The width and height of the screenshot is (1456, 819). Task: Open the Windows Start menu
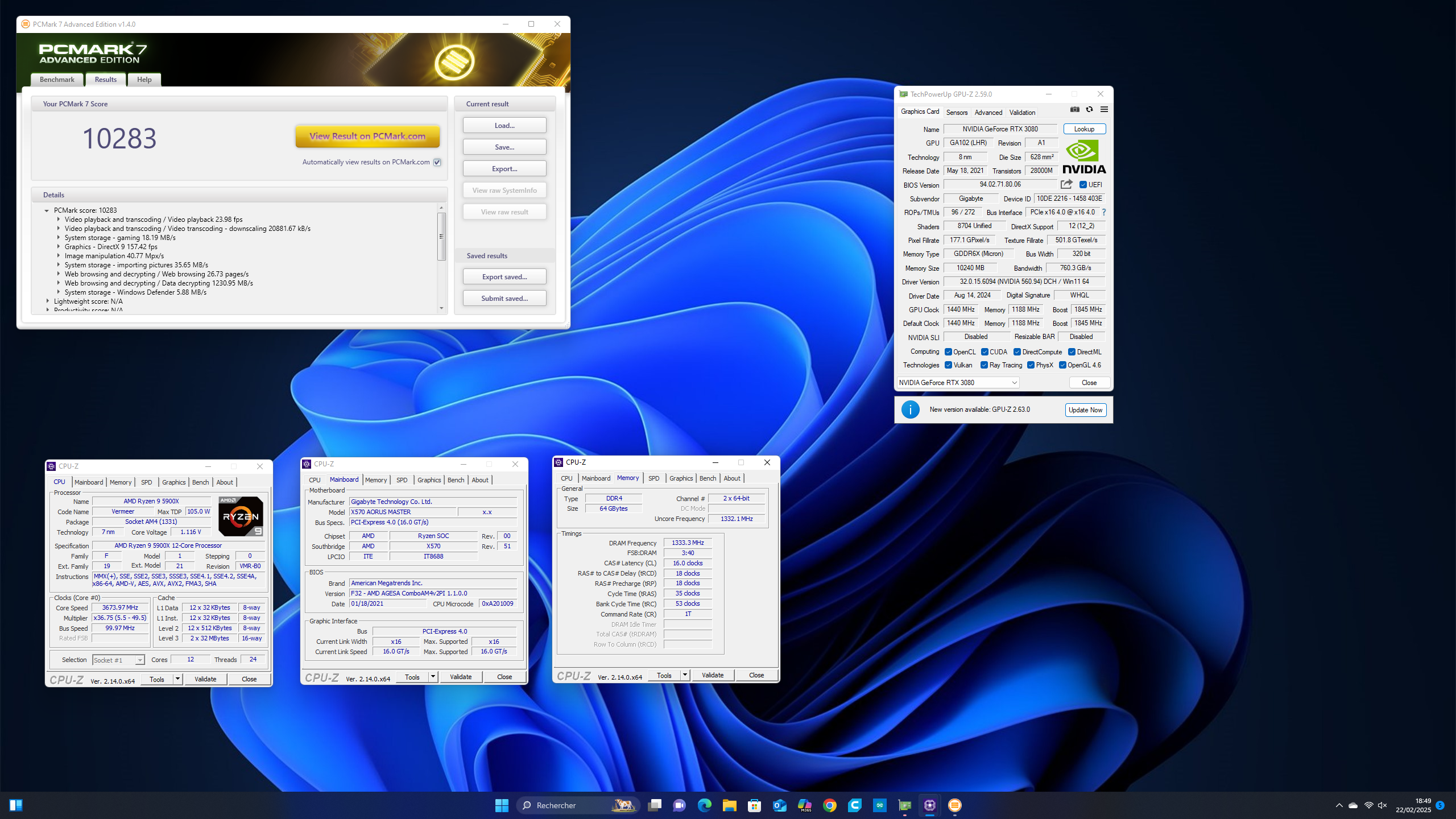pos(502,805)
